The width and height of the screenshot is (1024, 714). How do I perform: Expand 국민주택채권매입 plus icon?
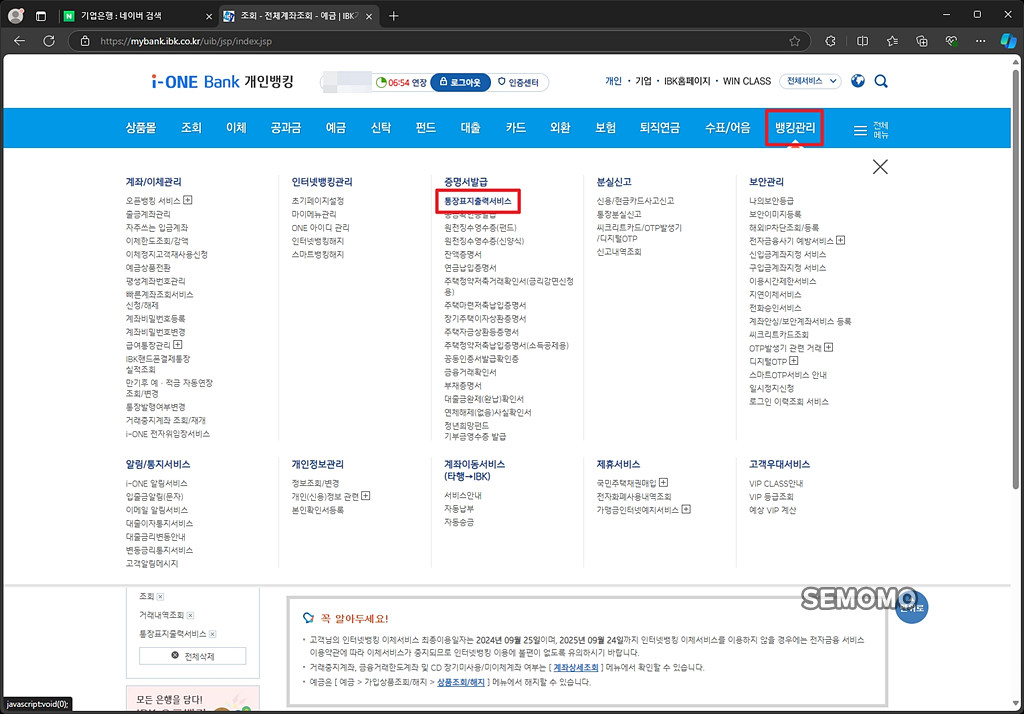coord(664,483)
